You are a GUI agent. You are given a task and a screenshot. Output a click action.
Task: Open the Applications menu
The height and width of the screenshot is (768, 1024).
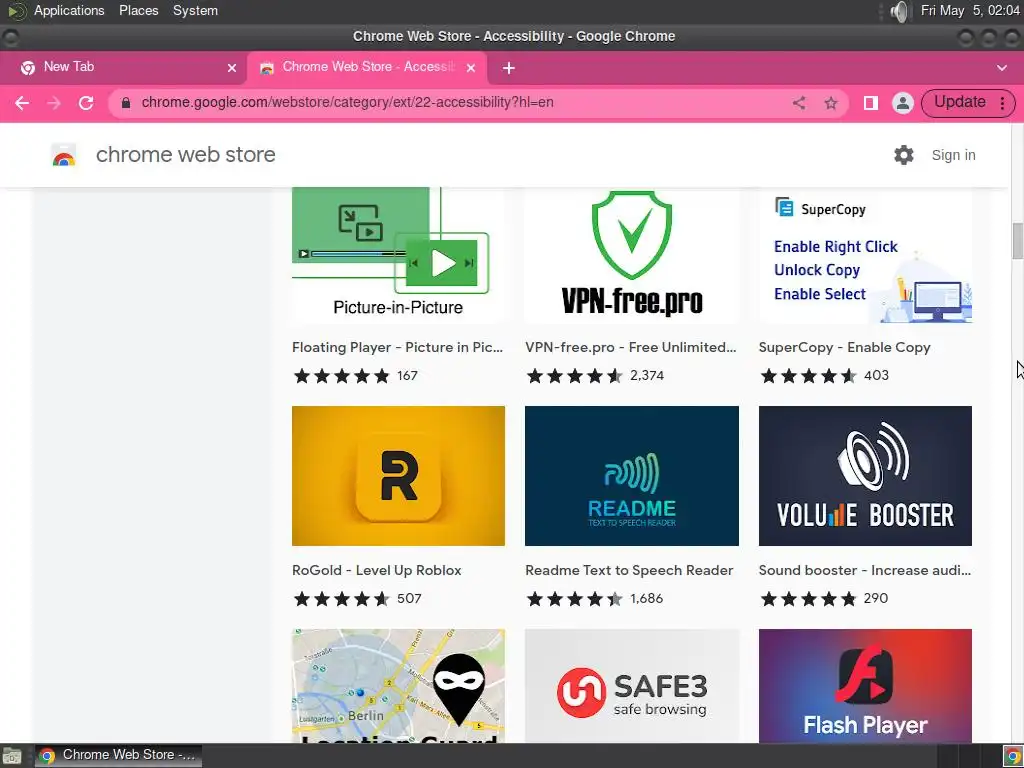[69, 10]
